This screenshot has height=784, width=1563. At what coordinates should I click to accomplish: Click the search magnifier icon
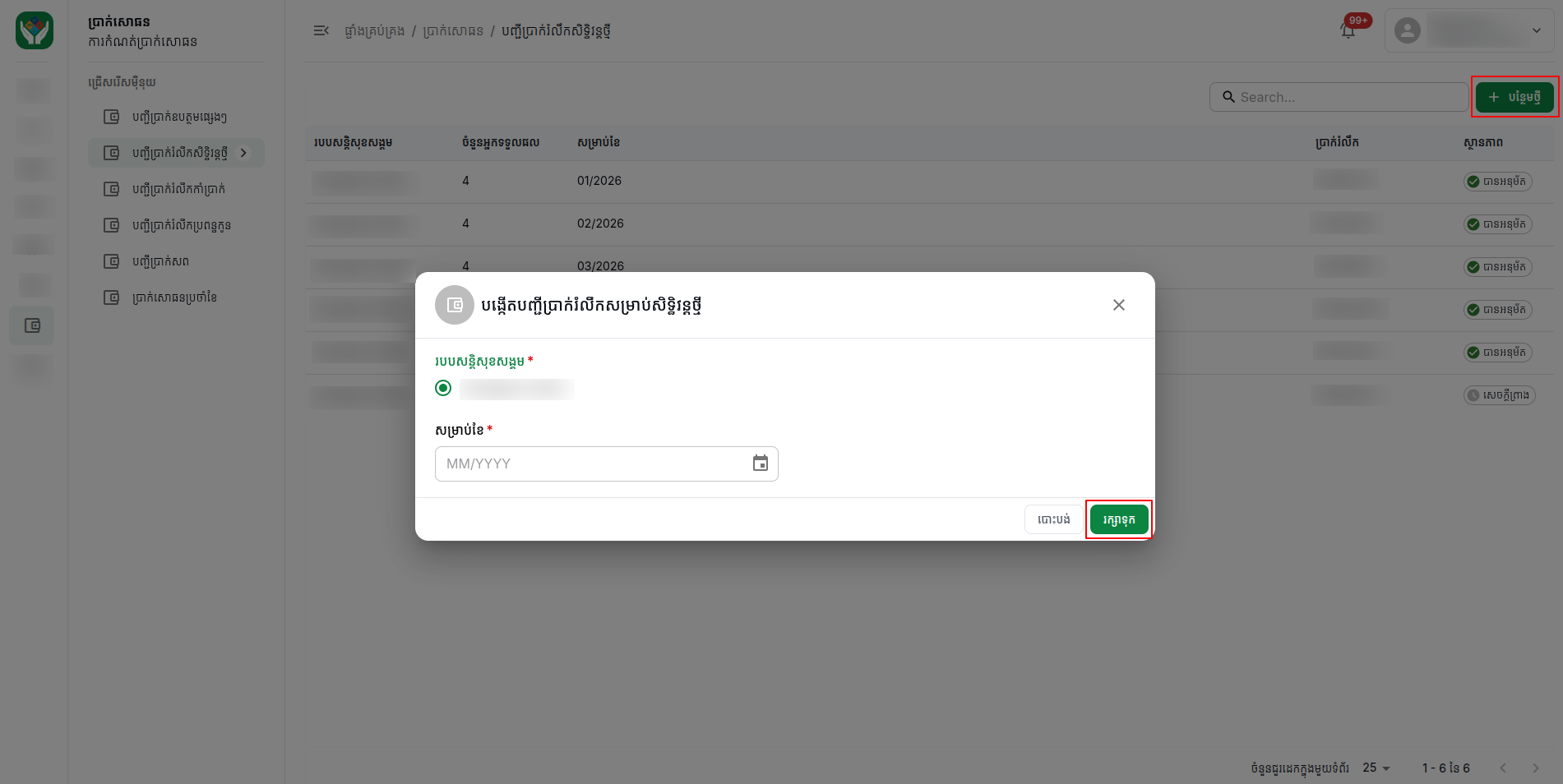tap(1228, 97)
